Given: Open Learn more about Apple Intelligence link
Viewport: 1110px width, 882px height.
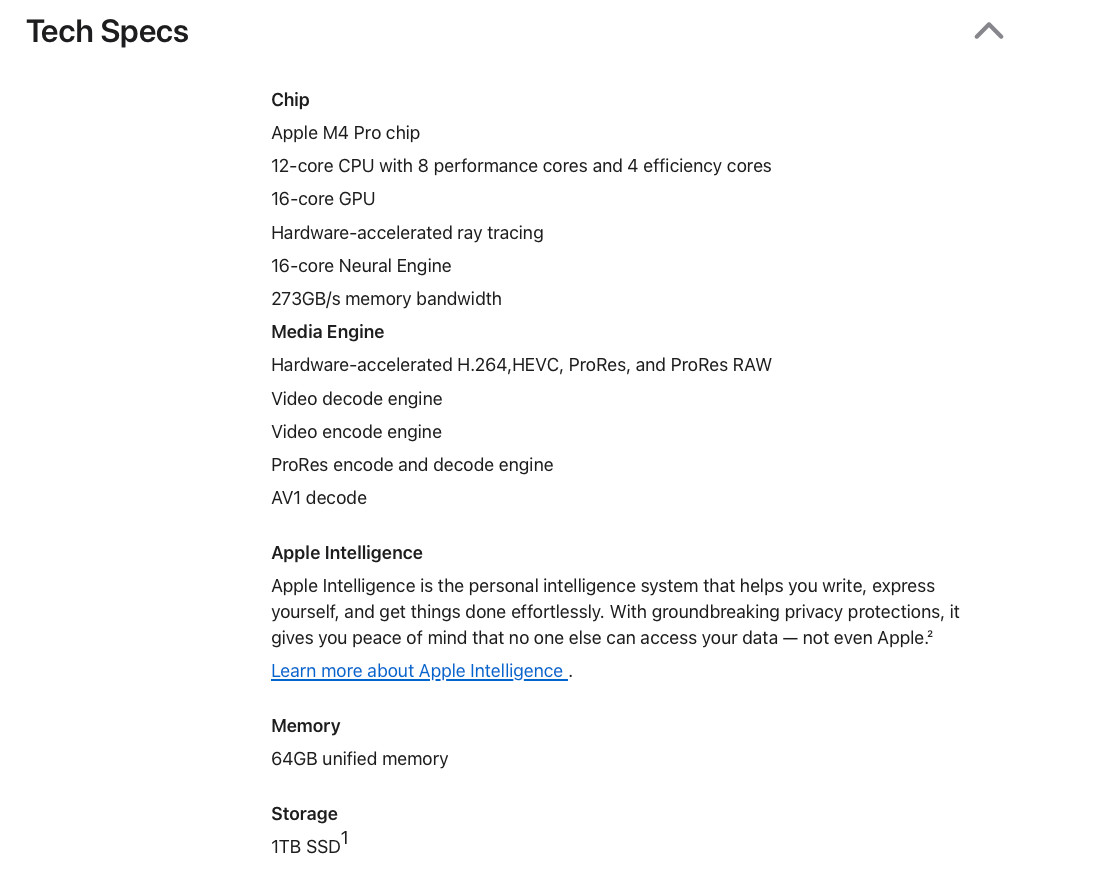Looking at the screenshot, I should (x=419, y=671).
